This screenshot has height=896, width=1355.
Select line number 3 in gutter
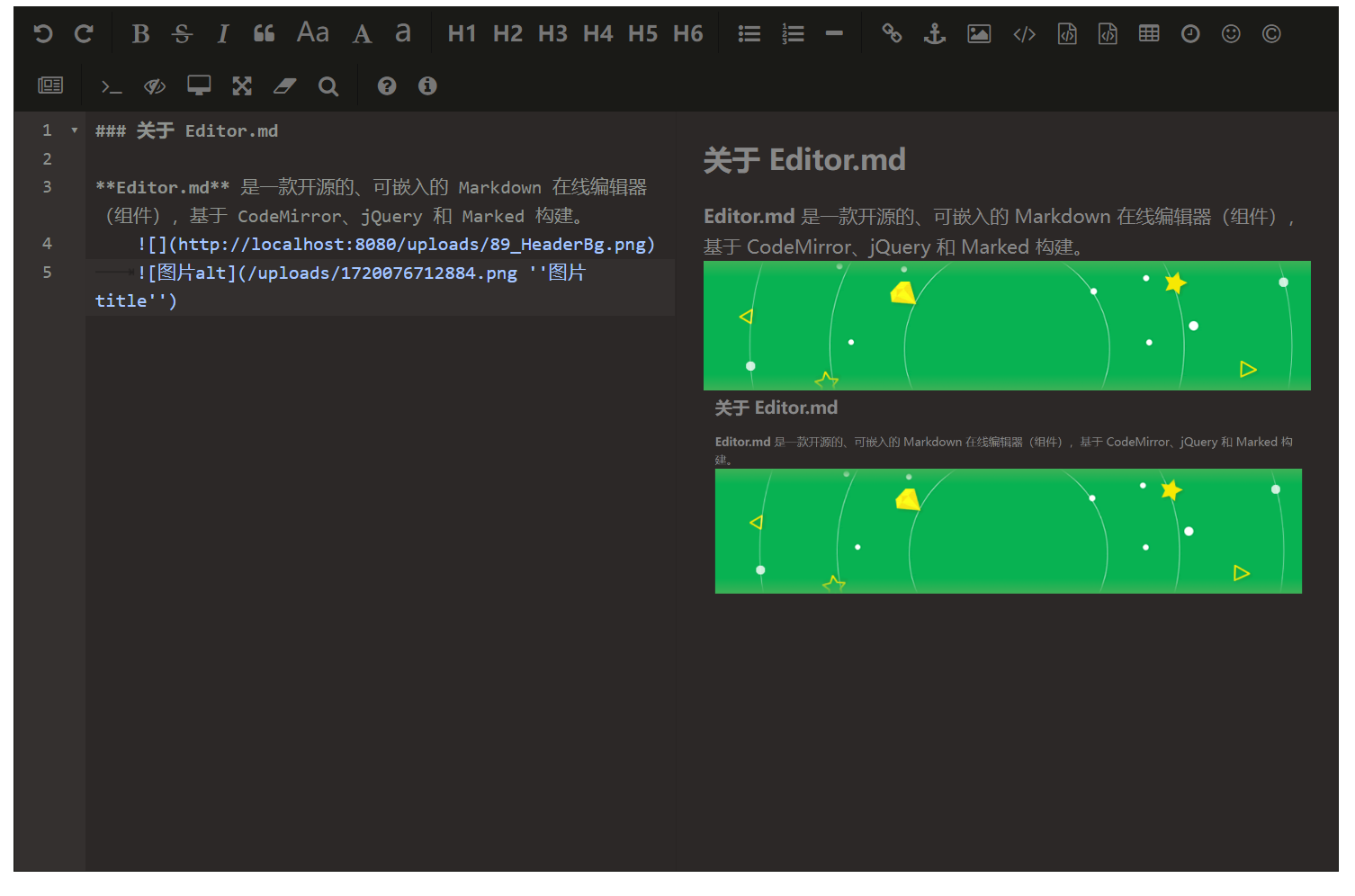pos(47,187)
